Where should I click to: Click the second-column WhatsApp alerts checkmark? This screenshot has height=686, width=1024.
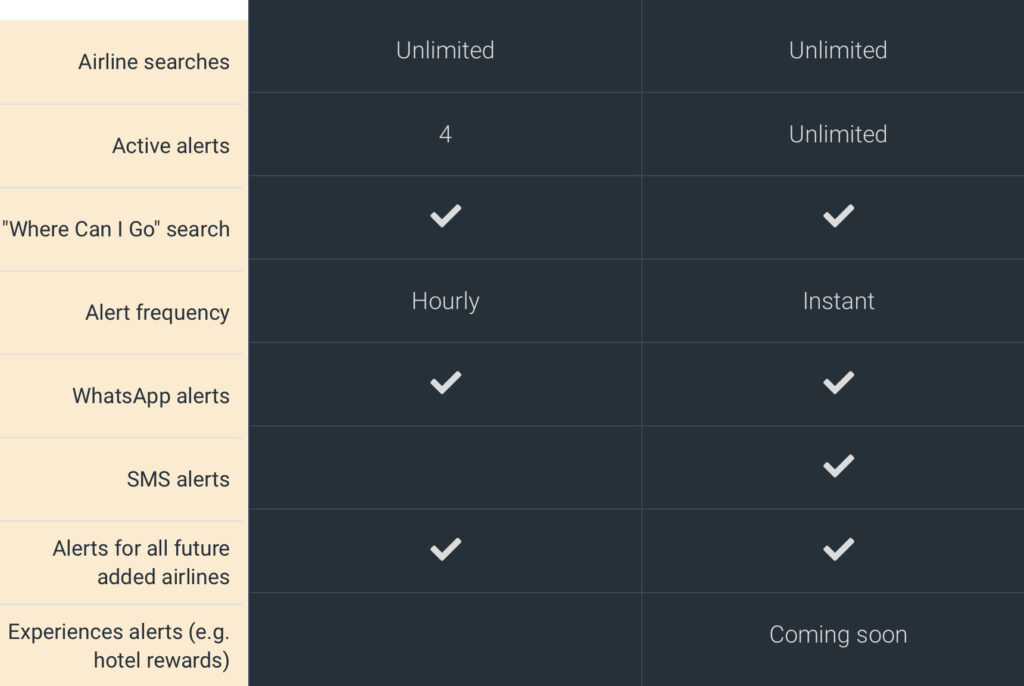click(x=838, y=382)
